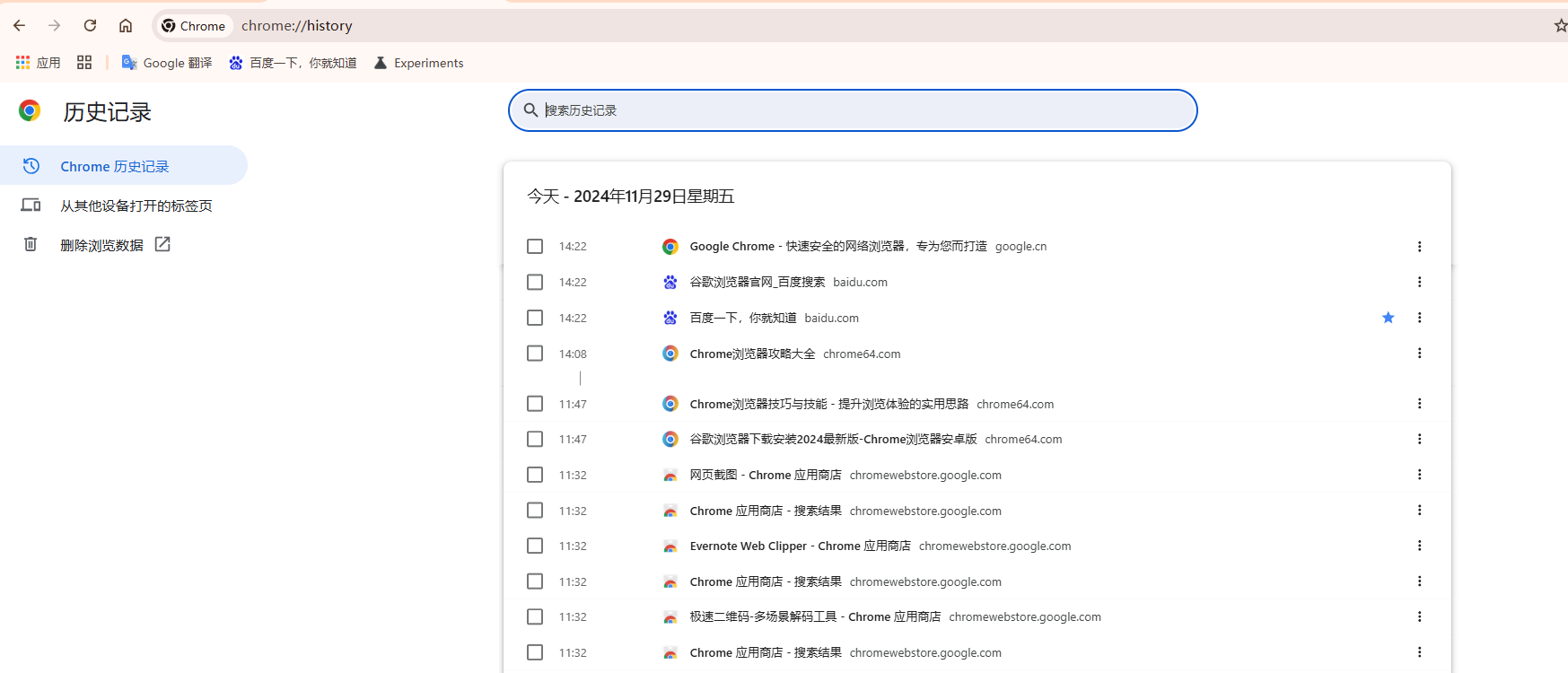Image resolution: width=1568 pixels, height=673 pixels.
Task: Open the 百度一下，你就知道 bookmark
Action: click(x=293, y=63)
